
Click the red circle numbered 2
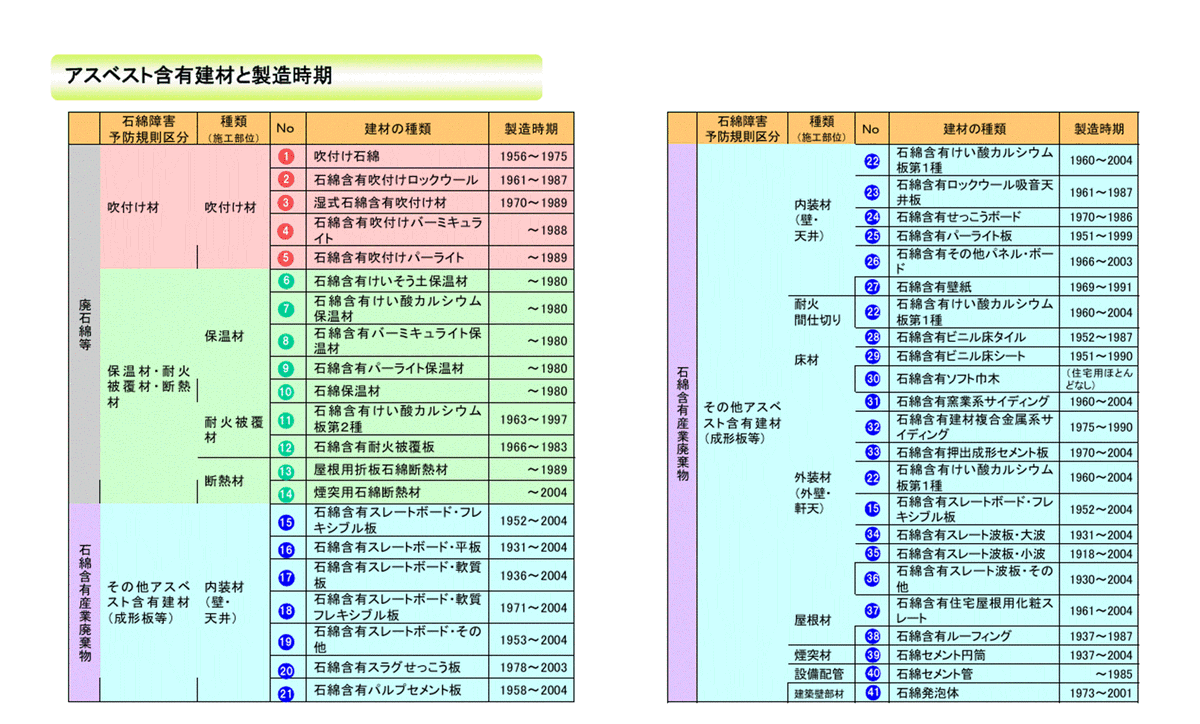pyautogui.click(x=285, y=180)
